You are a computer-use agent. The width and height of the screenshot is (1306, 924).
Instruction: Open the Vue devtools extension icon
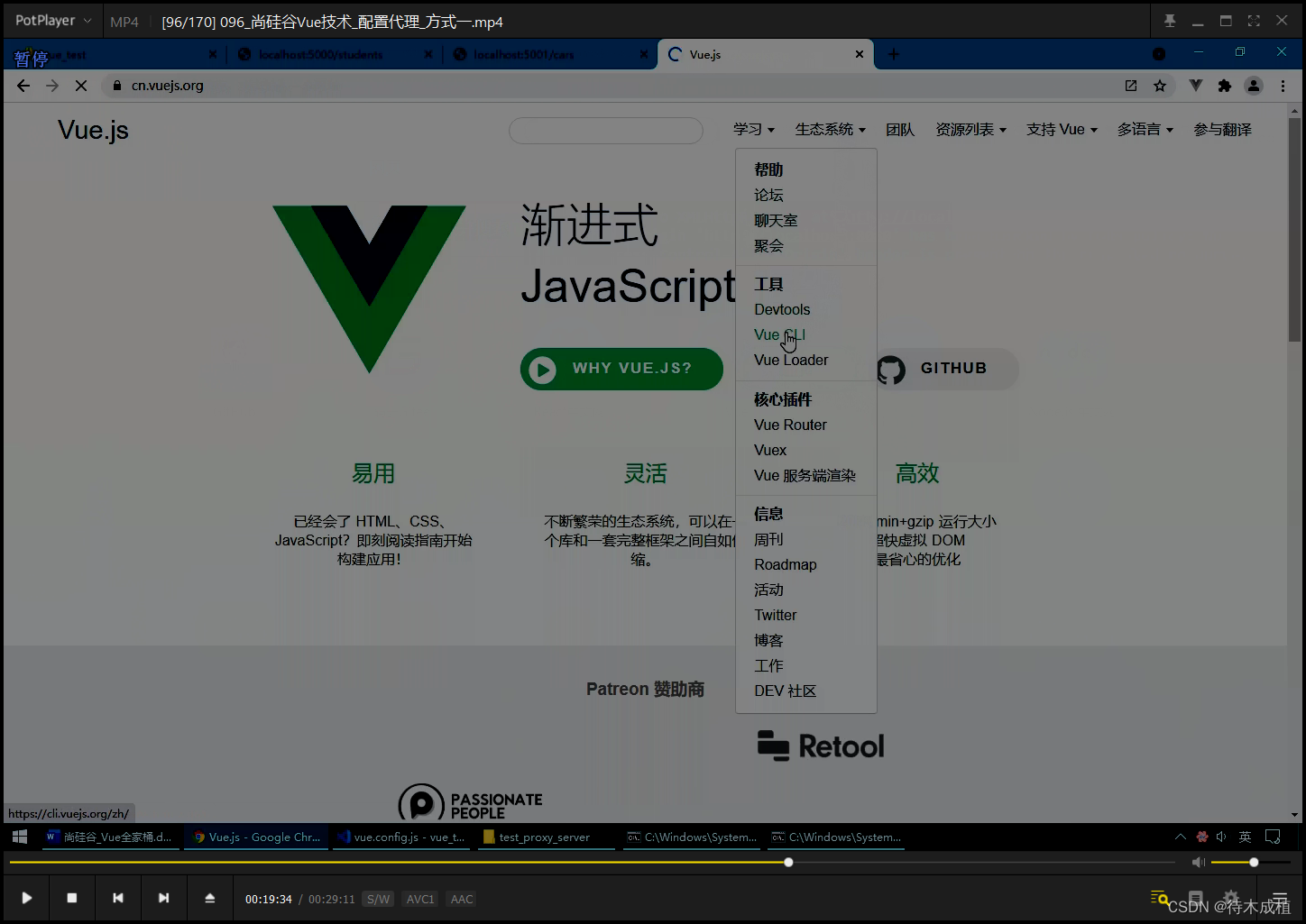tap(1196, 86)
